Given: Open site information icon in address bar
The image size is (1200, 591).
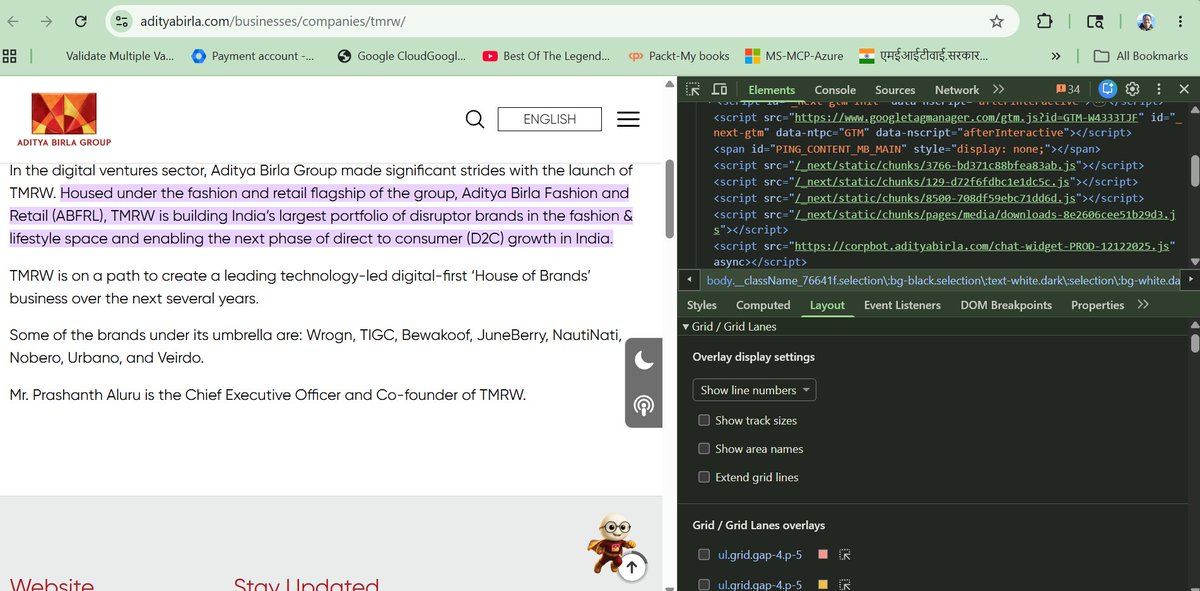Looking at the screenshot, I should pyautogui.click(x=122, y=21).
